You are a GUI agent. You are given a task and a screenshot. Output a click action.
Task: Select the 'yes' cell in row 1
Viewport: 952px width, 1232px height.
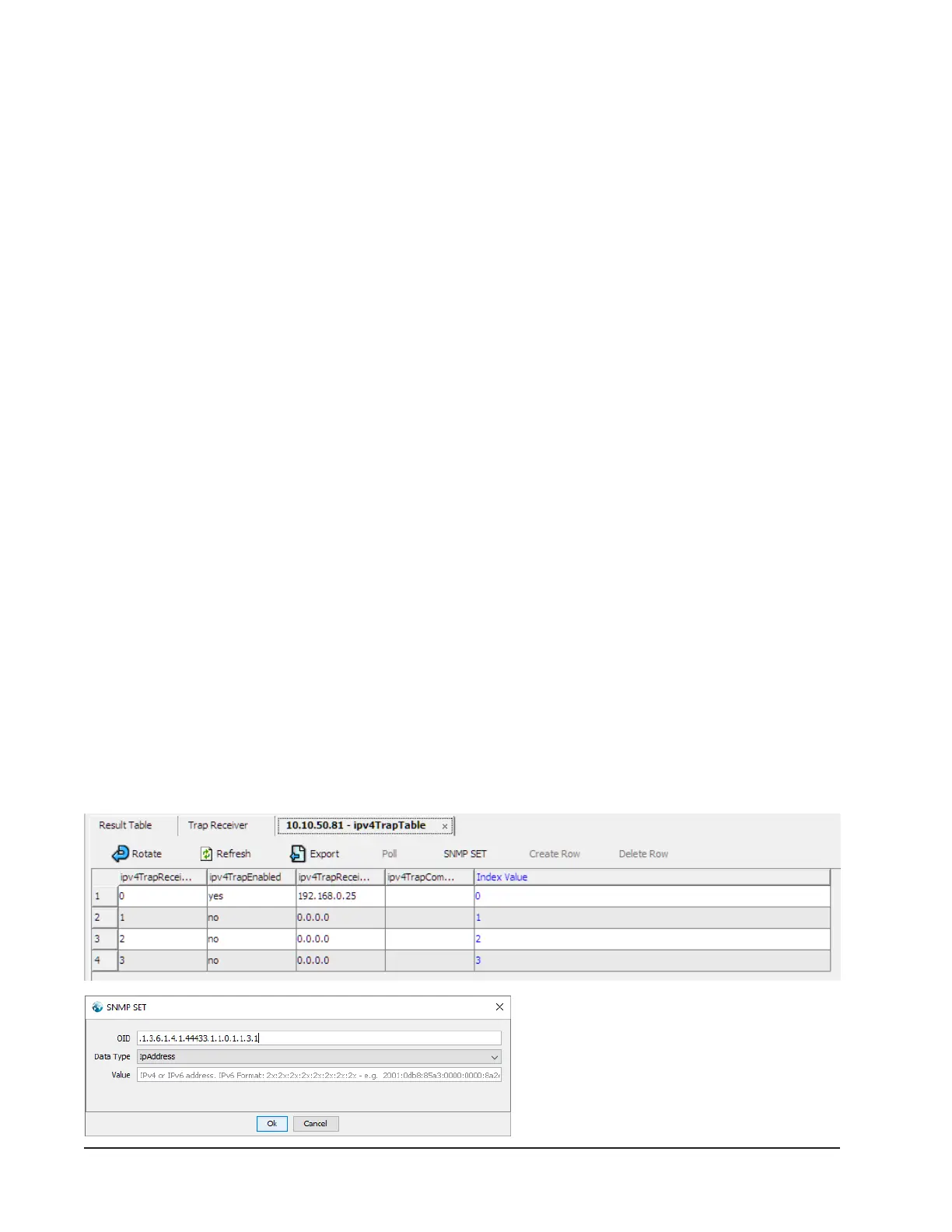251,896
